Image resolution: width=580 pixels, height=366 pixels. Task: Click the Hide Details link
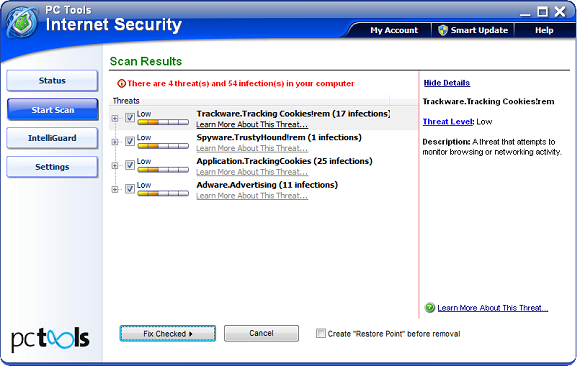[447, 83]
